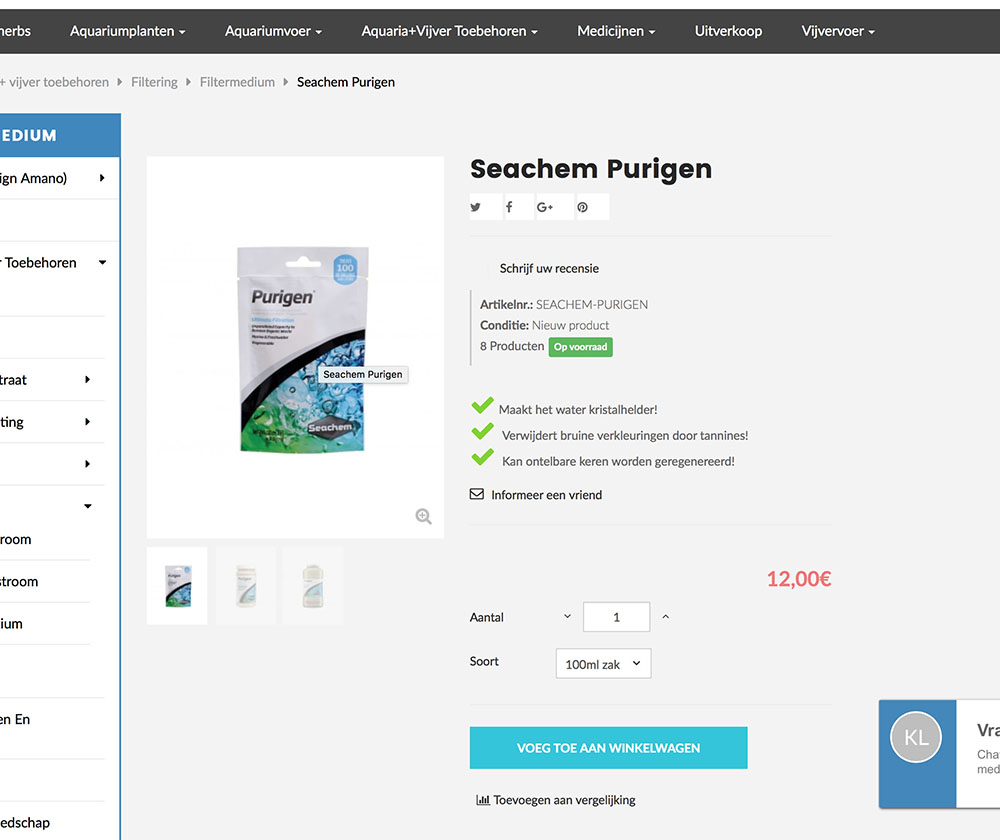Select the third product bottle thumbnail
Screen dimensions: 1000x840
pyautogui.click(x=312, y=586)
